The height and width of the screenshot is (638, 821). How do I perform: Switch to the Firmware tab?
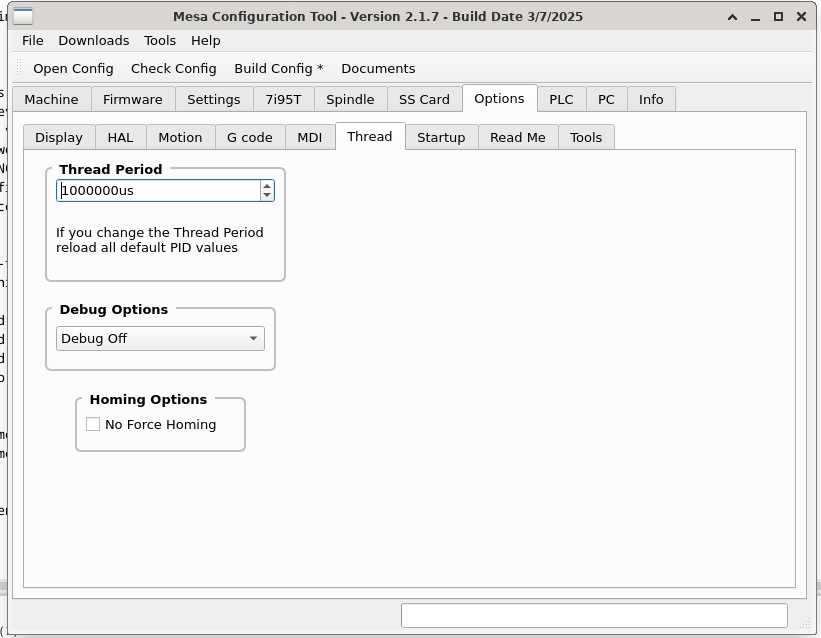[x=132, y=100]
